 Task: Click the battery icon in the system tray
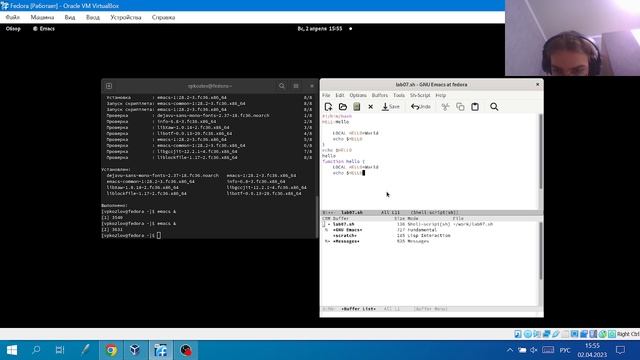click(x=522, y=350)
